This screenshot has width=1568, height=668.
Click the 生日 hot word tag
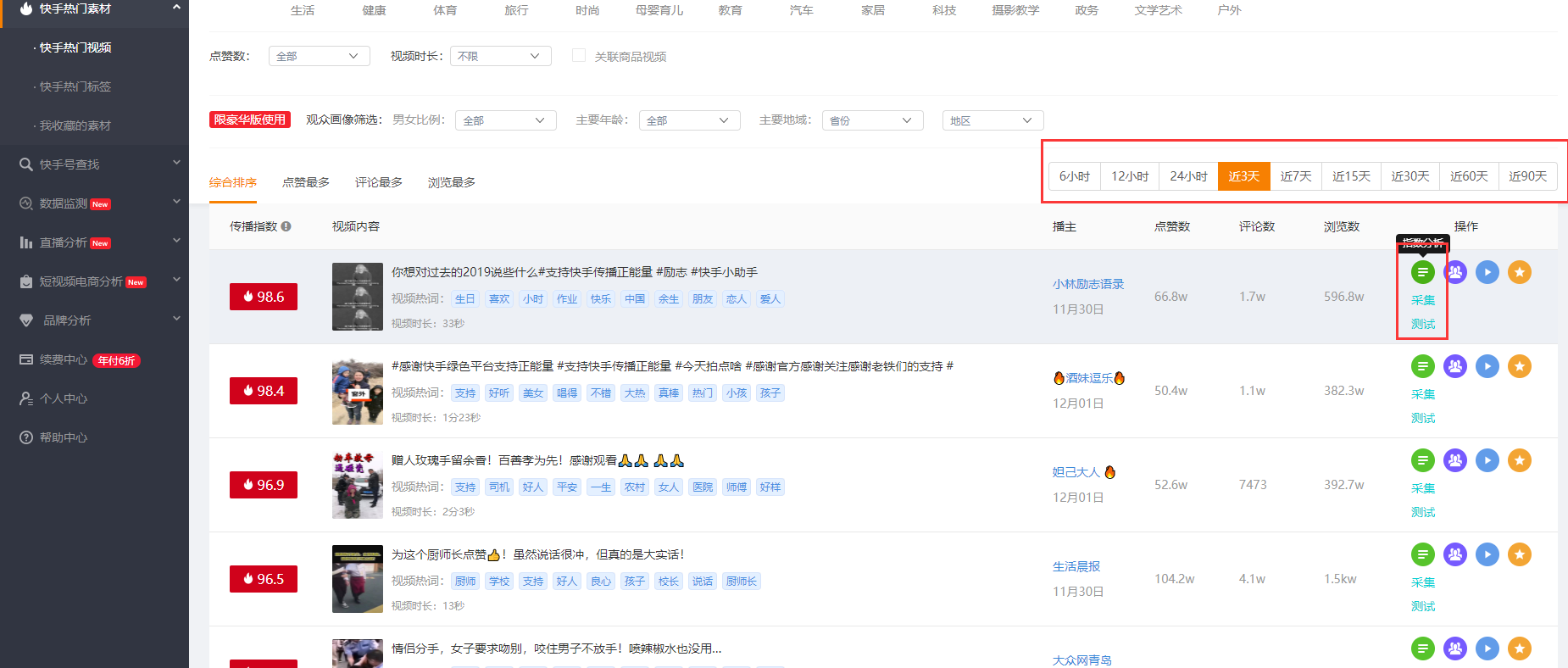coord(465,298)
